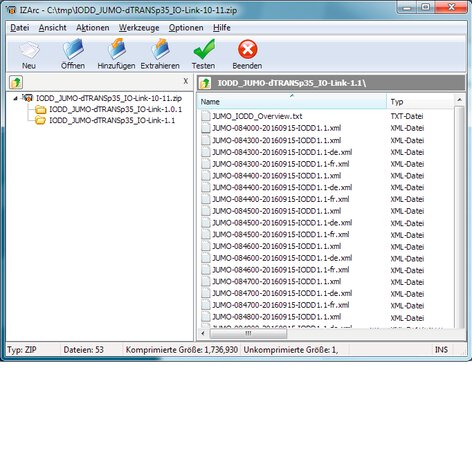
Task: Select file JUMO_IODD_Overview.txt
Action: 257,116
